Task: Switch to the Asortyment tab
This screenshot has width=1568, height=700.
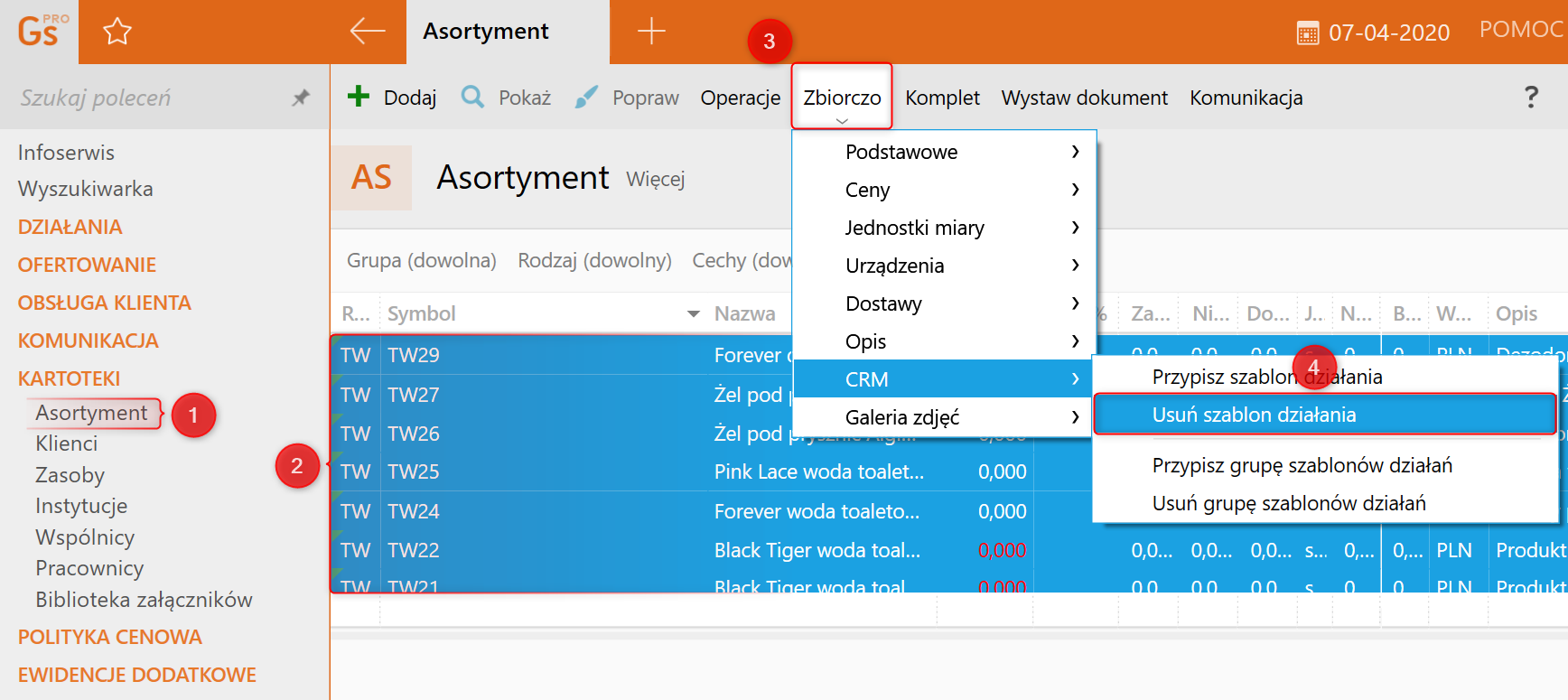Action: (x=508, y=32)
